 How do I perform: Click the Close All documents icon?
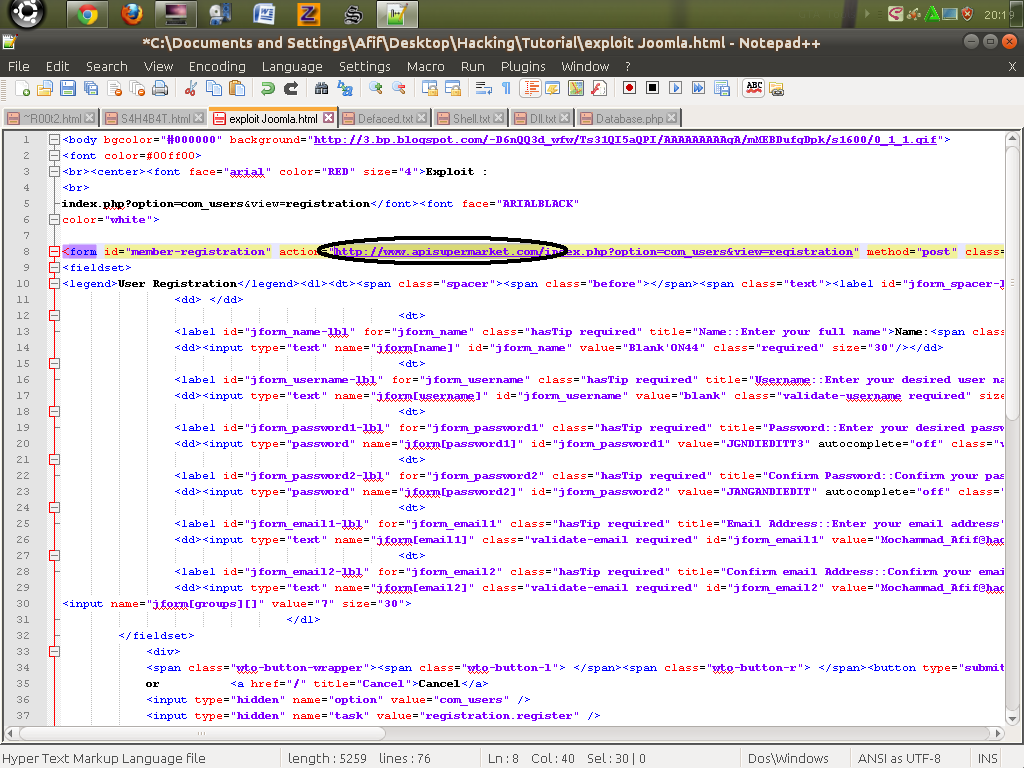137,89
